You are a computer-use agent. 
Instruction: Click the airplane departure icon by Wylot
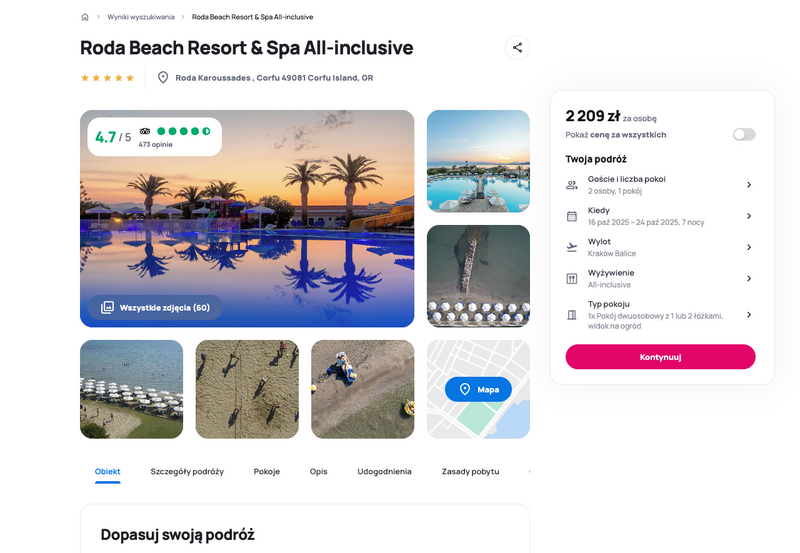coord(572,247)
